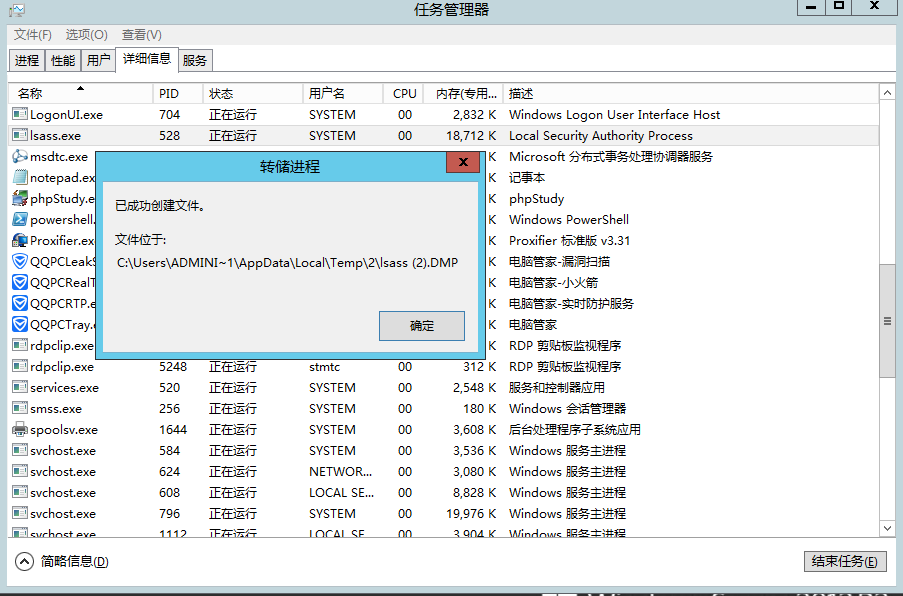Switch to the 性能 tab
903x596 pixels.
[63, 60]
